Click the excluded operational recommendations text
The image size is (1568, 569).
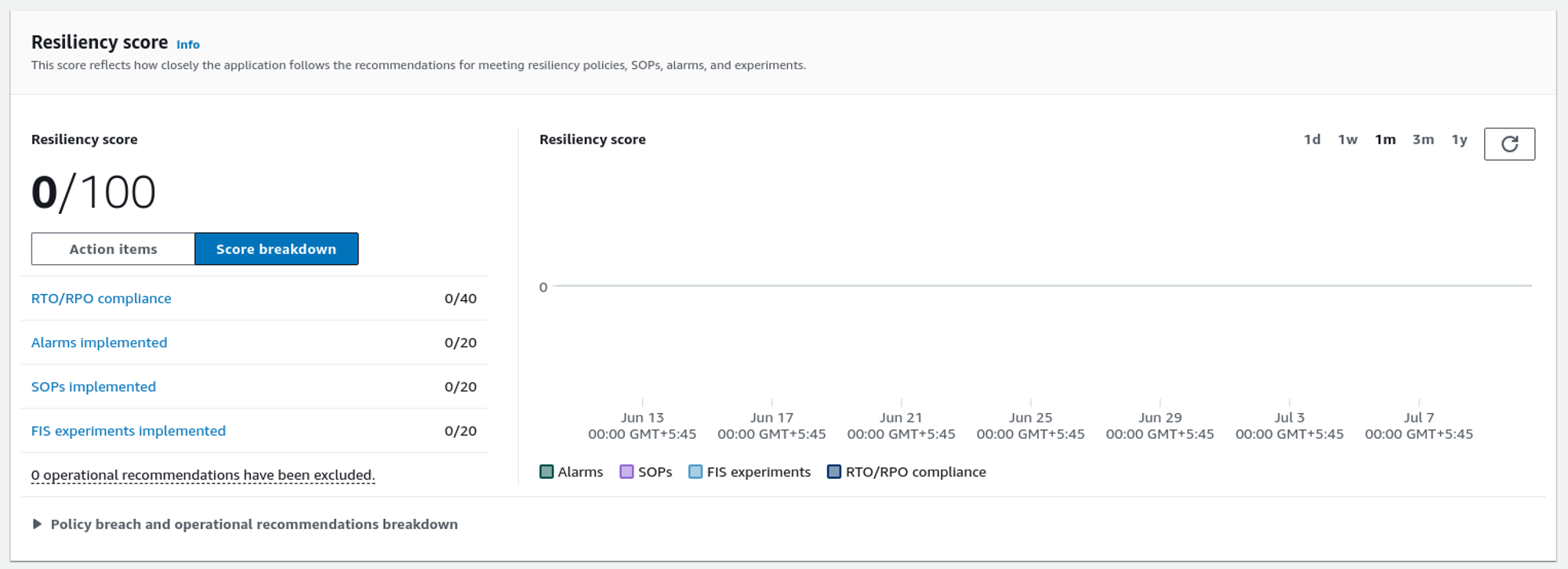pyautogui.click(x=203, y=475)
